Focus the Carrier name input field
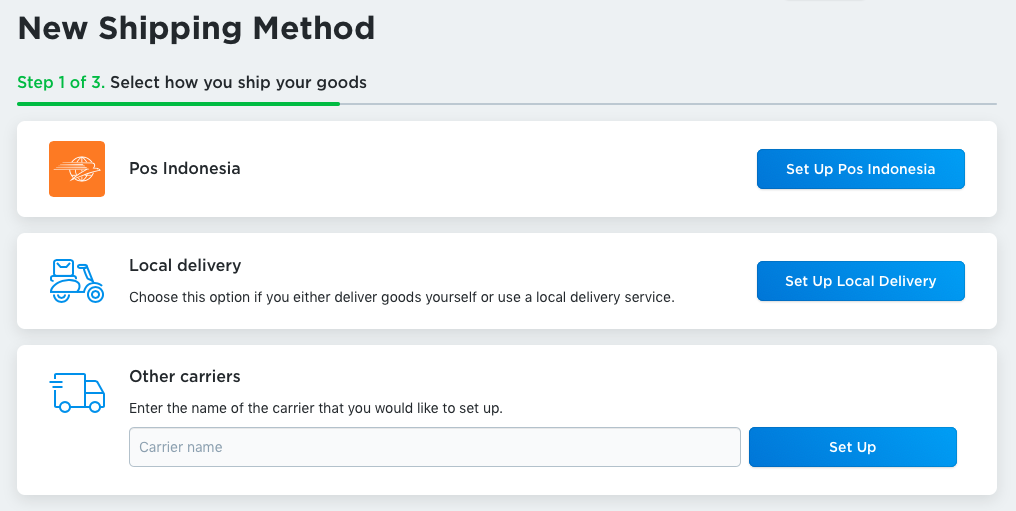This screenshot has width=1016, height=511. [x=434, y=447]
